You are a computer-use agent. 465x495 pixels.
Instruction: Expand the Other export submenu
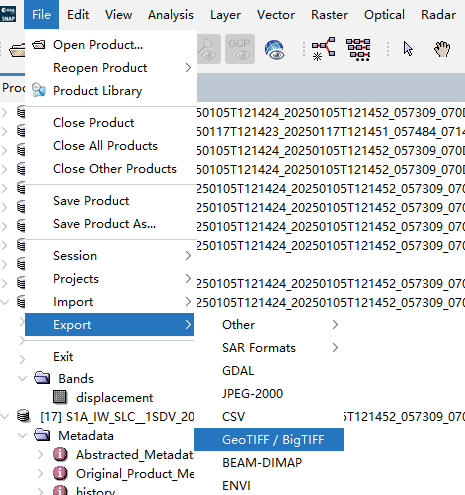(269, 325)
